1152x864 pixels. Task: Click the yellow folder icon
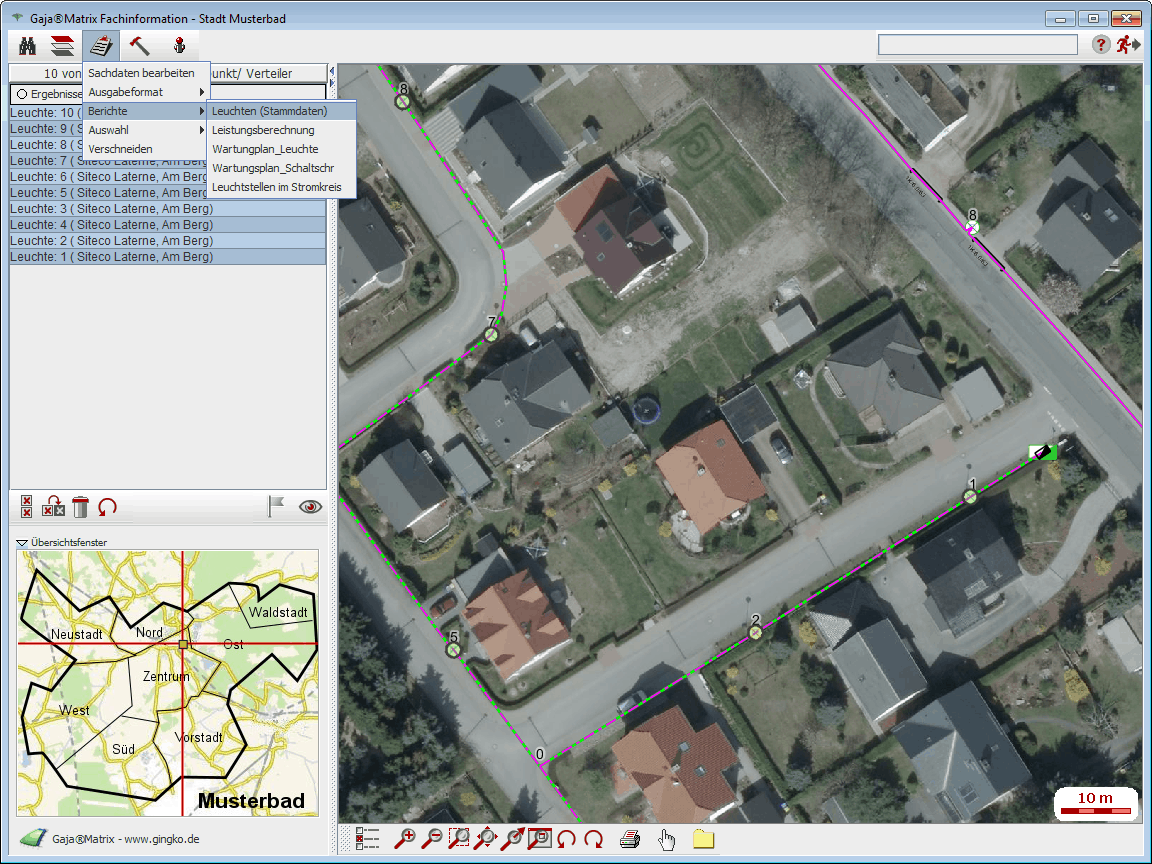tap(703, 839)
